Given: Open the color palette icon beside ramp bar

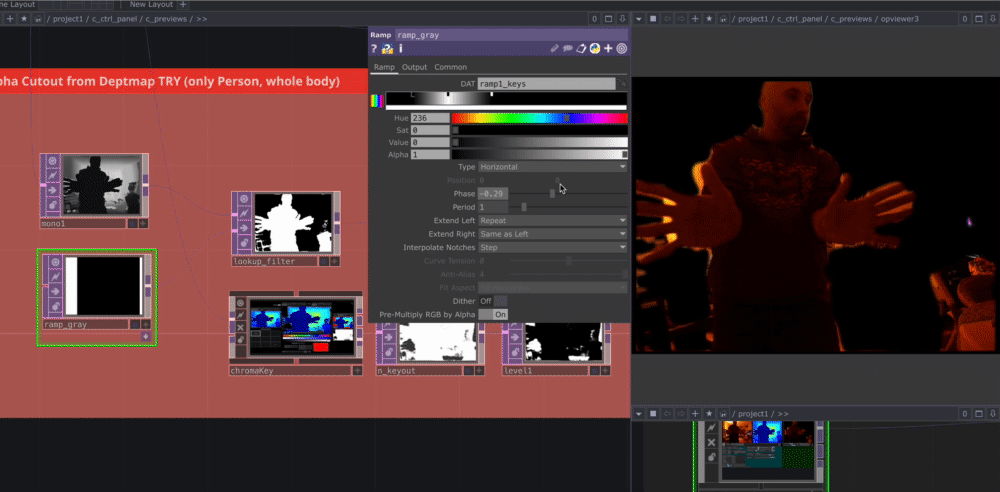Looking at the screenshot, I should [x=377, y=101].
